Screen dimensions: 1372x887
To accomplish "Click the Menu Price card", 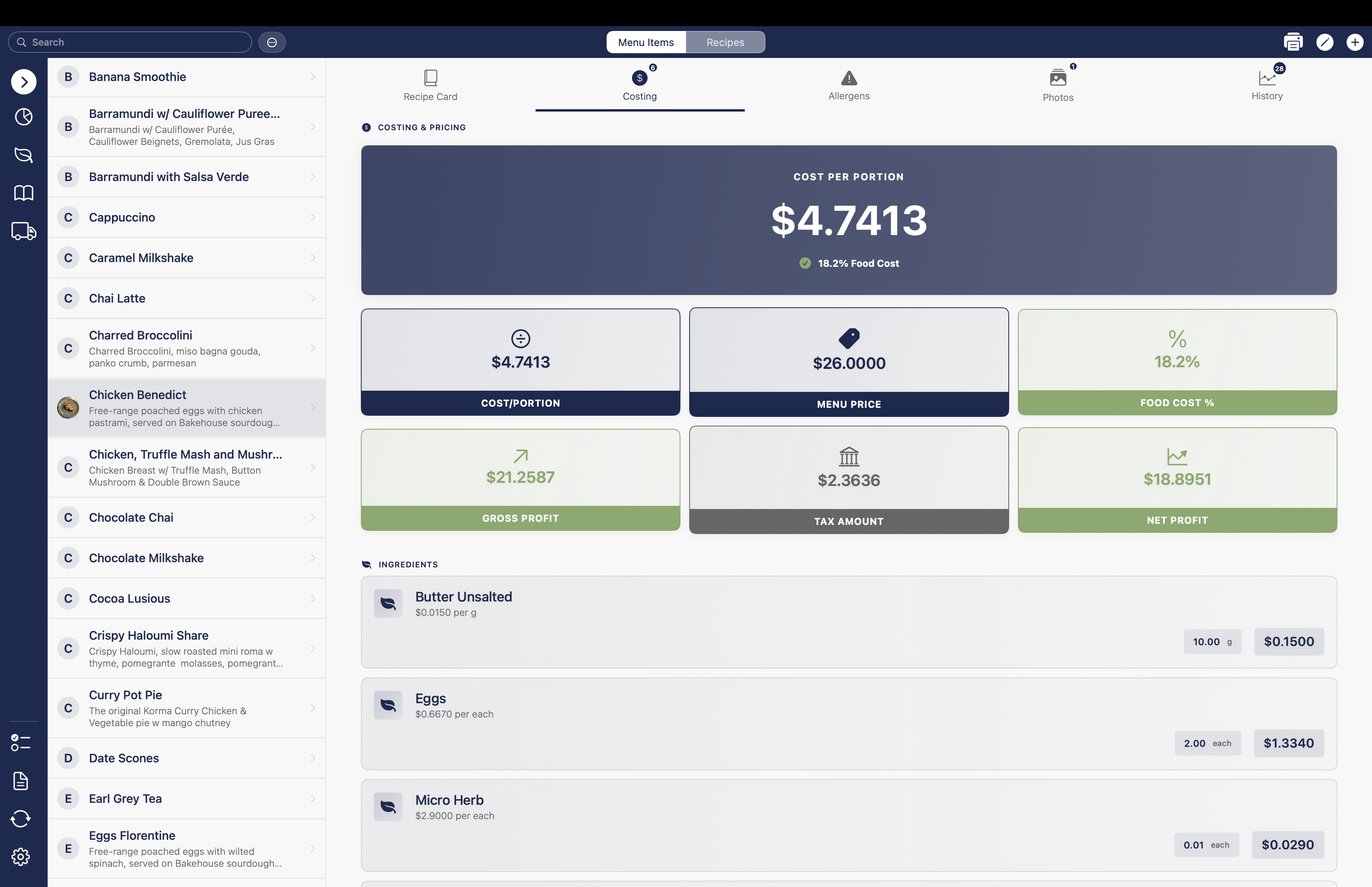I will coord(848,362).
